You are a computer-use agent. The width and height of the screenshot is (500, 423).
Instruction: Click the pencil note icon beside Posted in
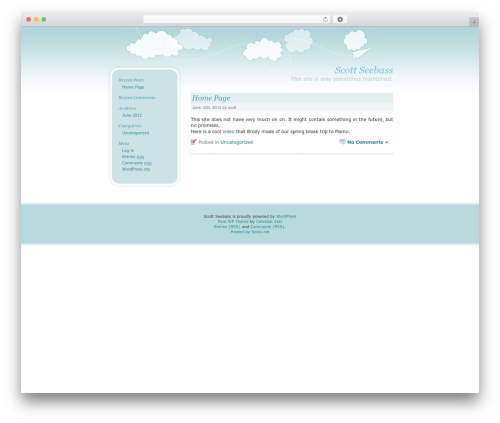[x=194, y=142]
